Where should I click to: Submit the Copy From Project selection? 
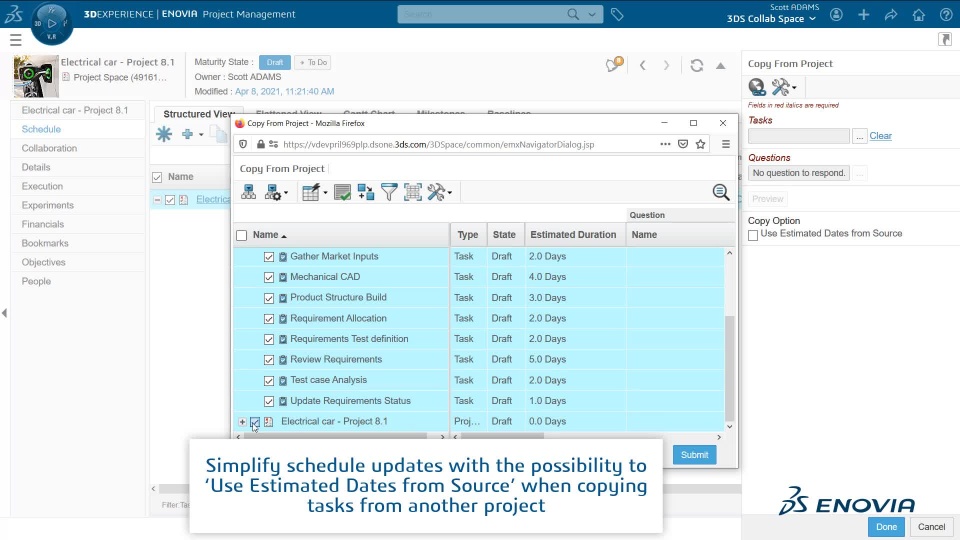click(694, 455)
